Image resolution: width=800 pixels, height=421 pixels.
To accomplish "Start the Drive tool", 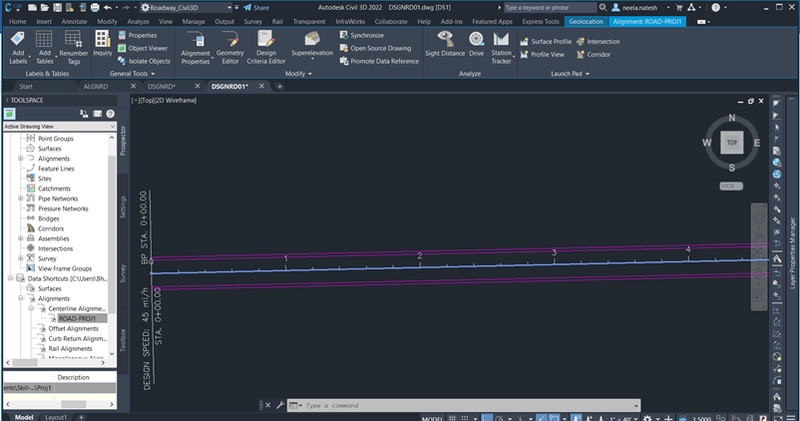I will [x=476, y=44].
